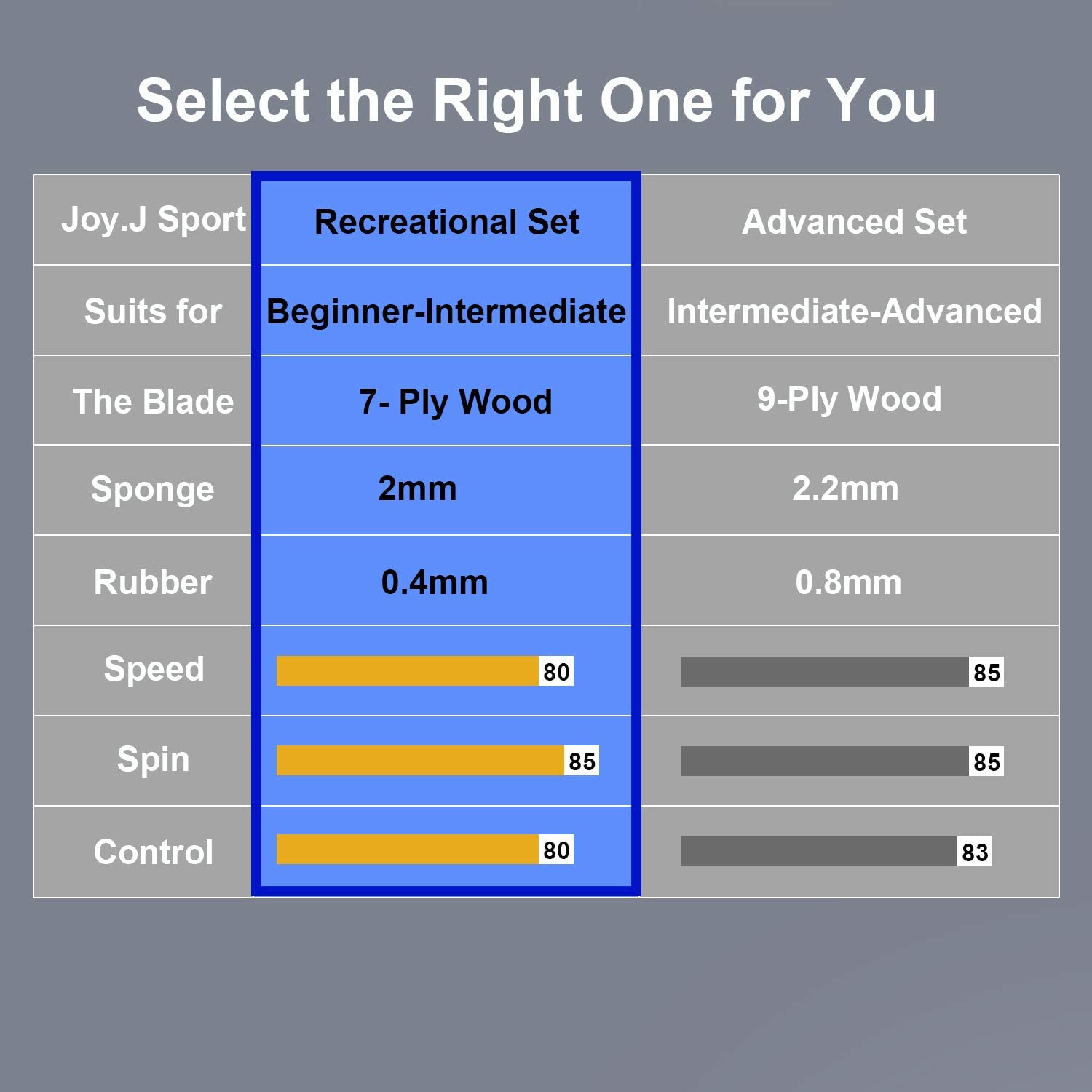The width and height of the screenshot is (1092, 1092).
Task: Click the Recreational Set column header
Action: click(x=446, y=221)
